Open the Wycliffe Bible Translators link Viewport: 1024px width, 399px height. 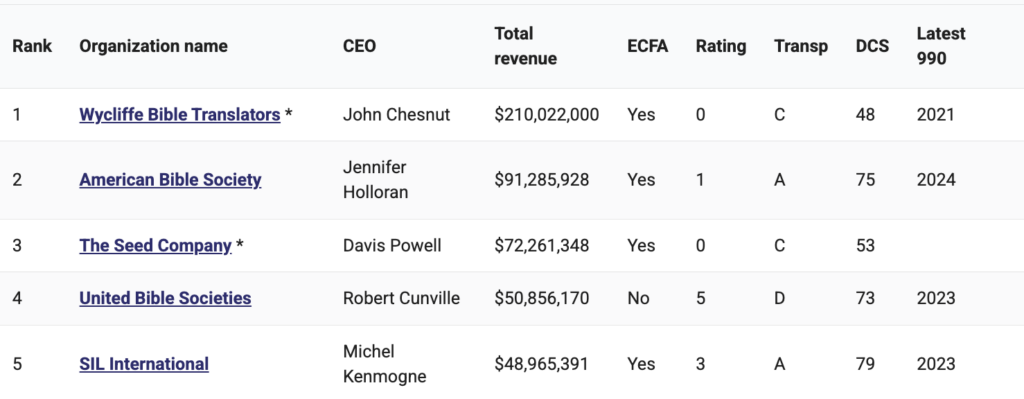(180, 115)
